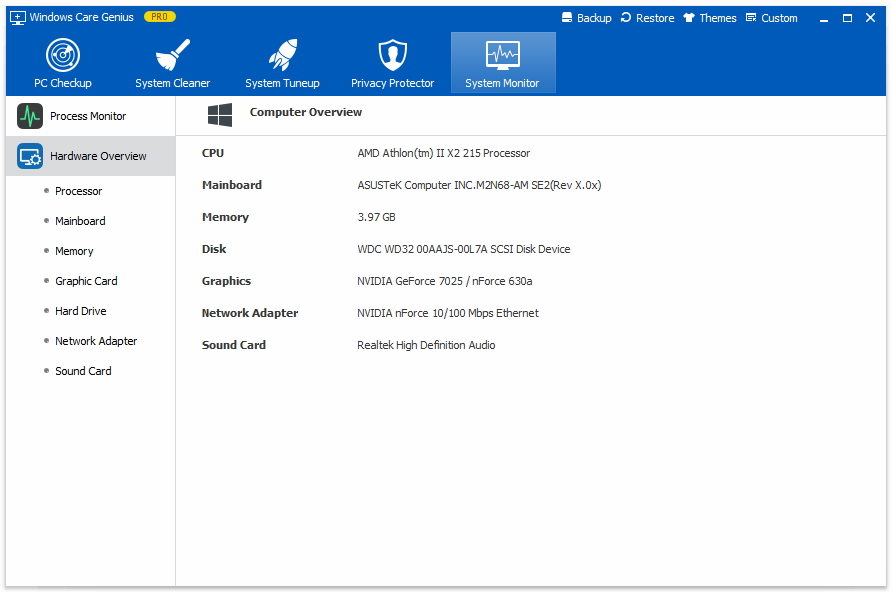Click the Windows Care Genius app logo
The height and width of the screenshot is (592, 892).
click(x=18, y=18)
